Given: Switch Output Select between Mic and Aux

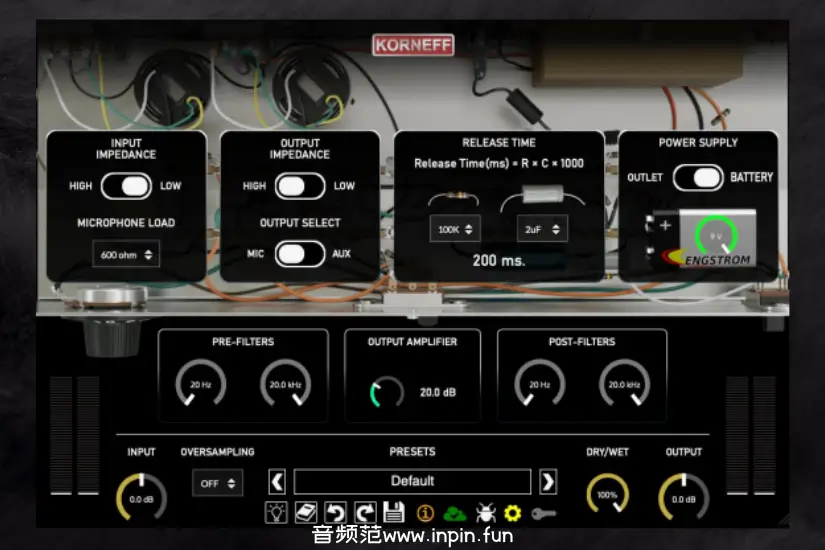Looking at the screenshot, I should [x=300, y=254].
